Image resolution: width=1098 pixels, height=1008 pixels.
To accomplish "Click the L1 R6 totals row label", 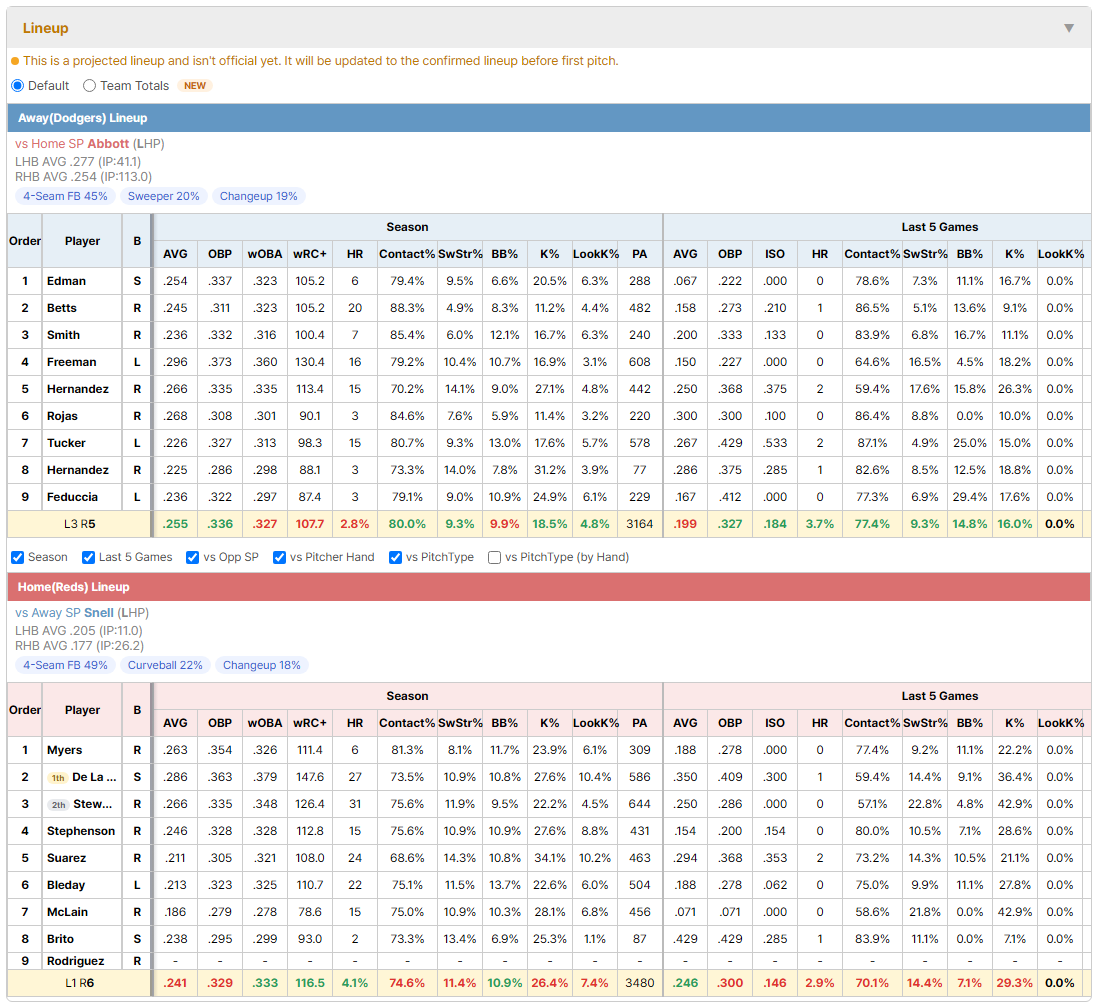I will [x=79, y=983].
